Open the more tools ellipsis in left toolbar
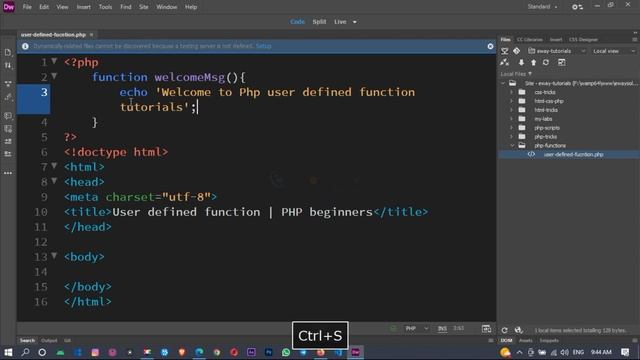 [8, 173]
